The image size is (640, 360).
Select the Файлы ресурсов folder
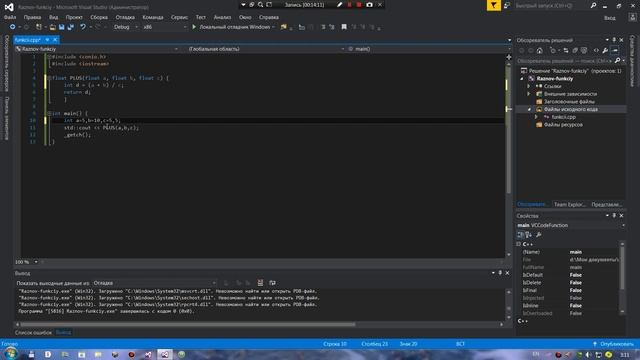563,125
